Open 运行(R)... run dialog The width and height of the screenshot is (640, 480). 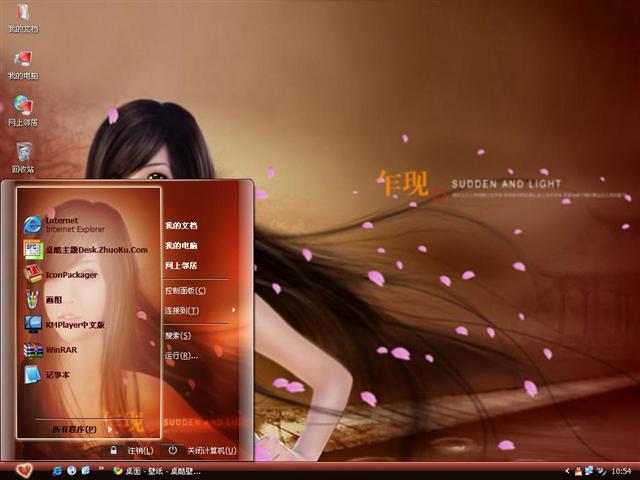point(181,356)
